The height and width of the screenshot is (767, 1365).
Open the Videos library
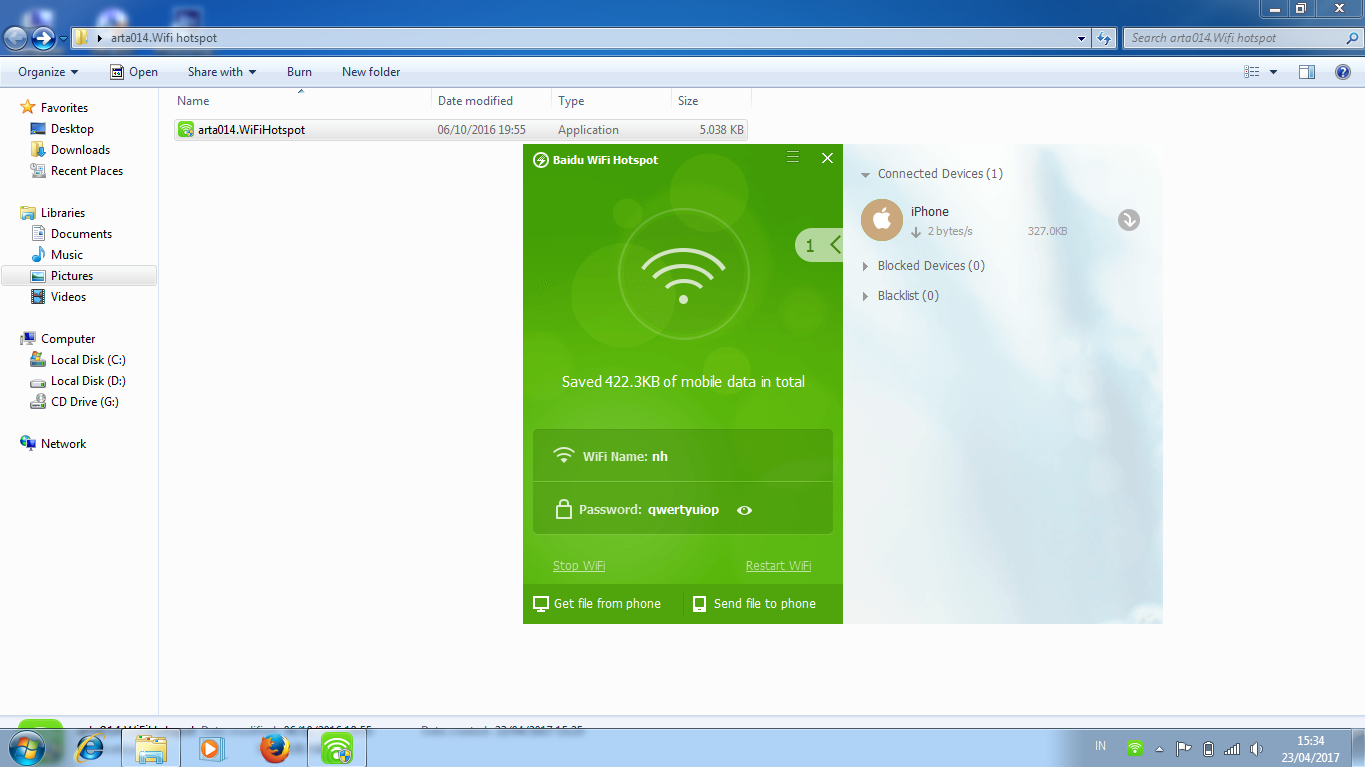click(68, 297)
